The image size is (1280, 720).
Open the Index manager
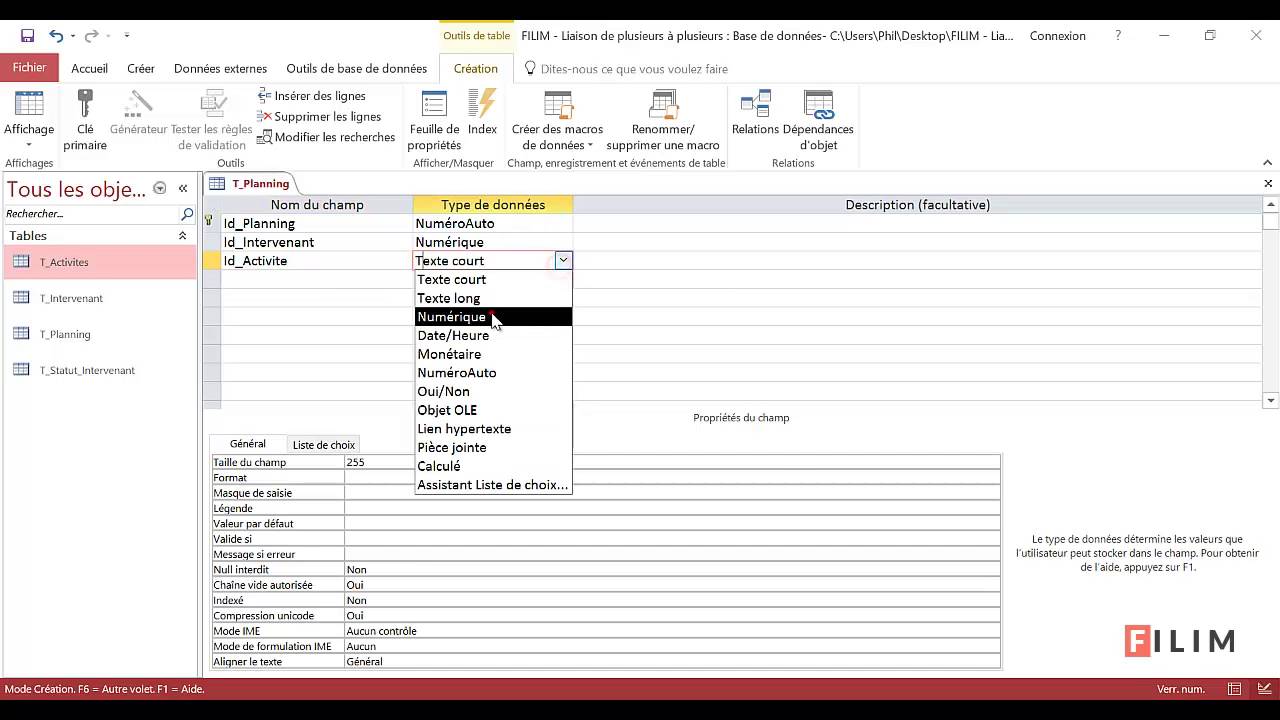[x=482, y=113]
